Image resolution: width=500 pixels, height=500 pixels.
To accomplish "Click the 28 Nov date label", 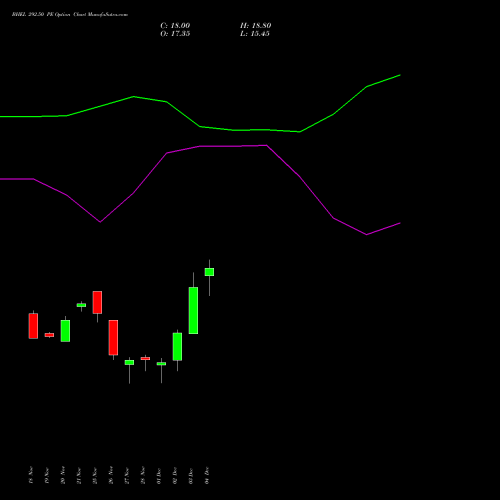I will tap(143, 475).
